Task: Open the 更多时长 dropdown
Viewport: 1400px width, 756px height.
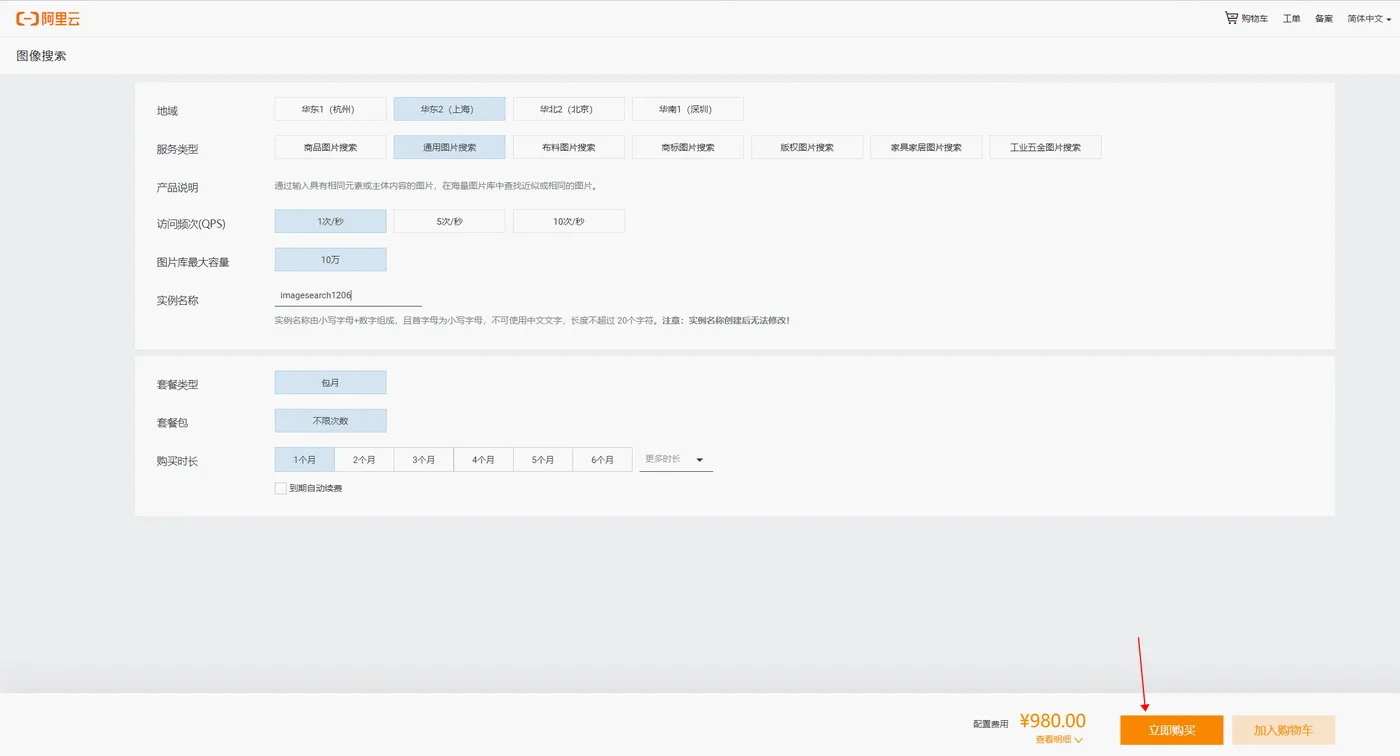Action: pos(676,459)
